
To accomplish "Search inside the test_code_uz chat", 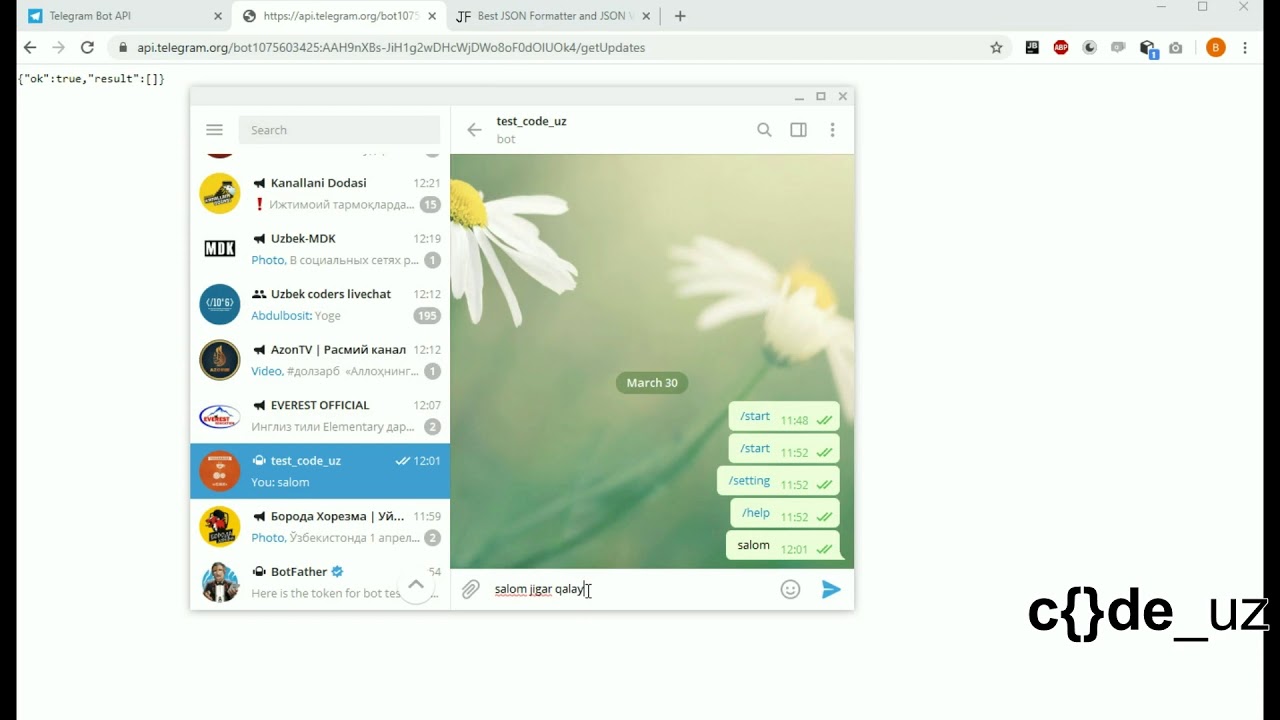I will click(x=764, y=130).
